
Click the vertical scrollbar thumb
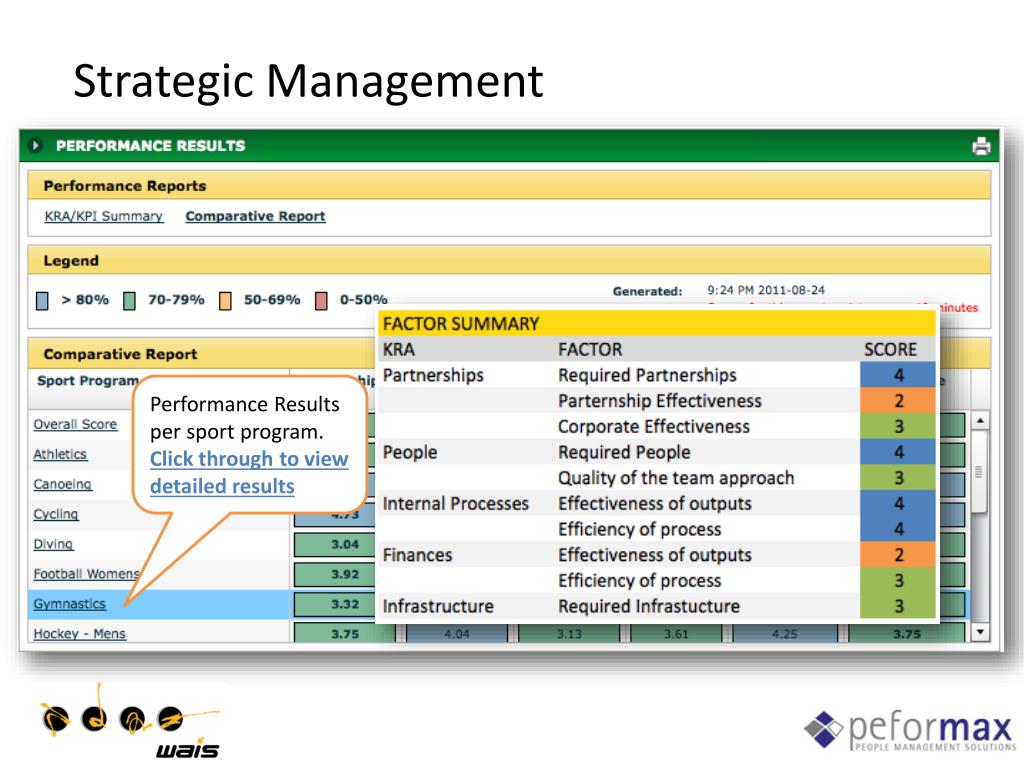pyautogui.click(x=980, y=471)
